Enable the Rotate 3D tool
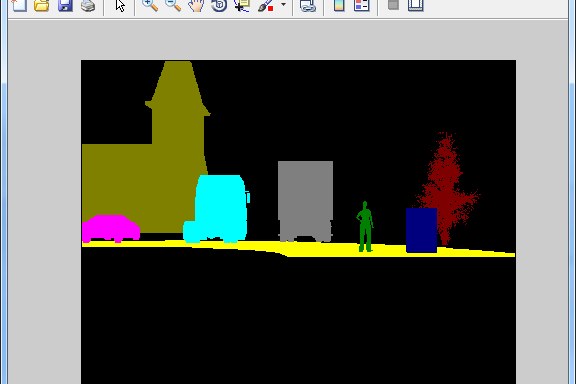The width and height of the screenshot is (576, 384). [x=219, y=5]
